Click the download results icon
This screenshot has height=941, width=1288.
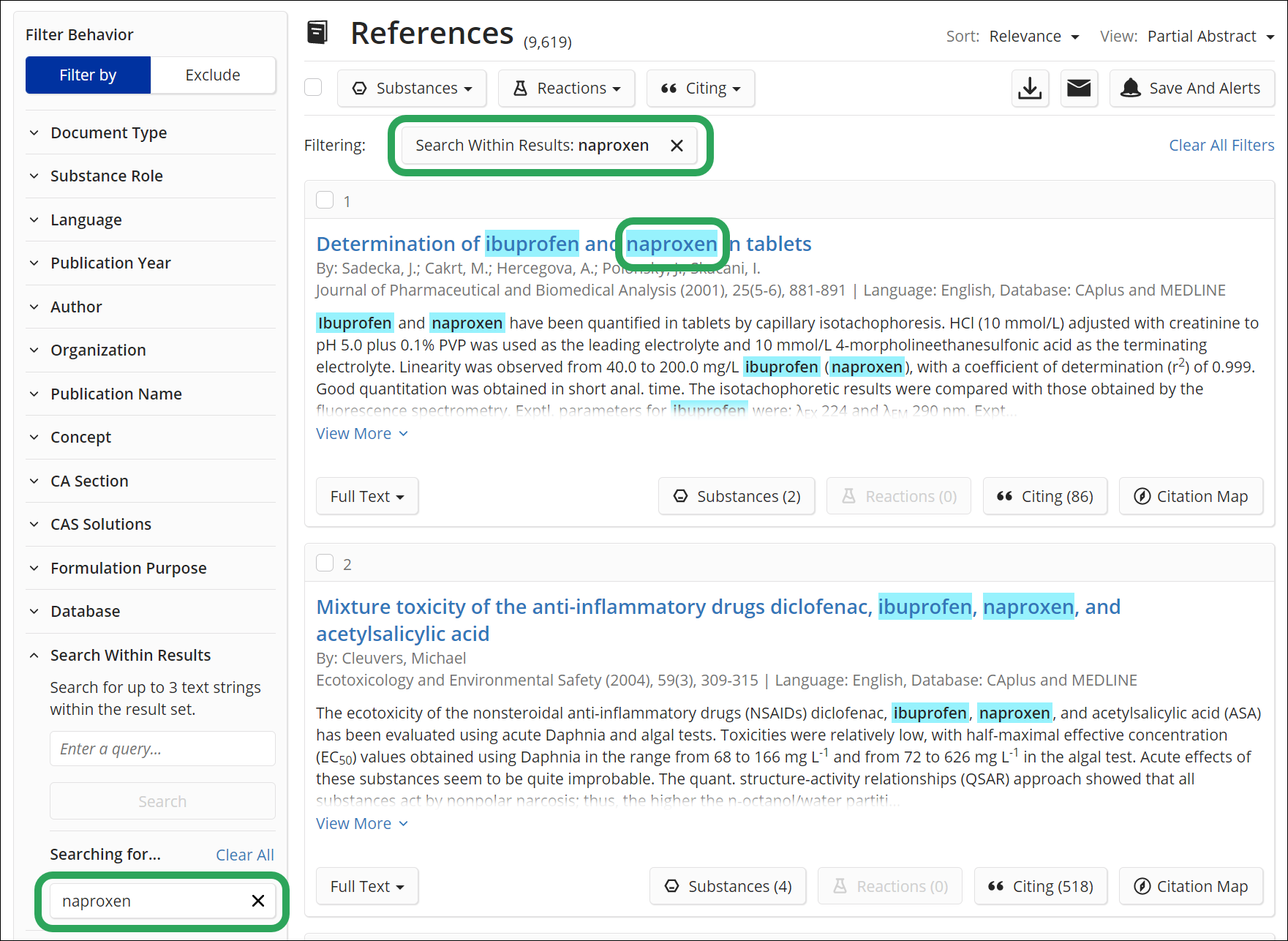[1030, 89]
